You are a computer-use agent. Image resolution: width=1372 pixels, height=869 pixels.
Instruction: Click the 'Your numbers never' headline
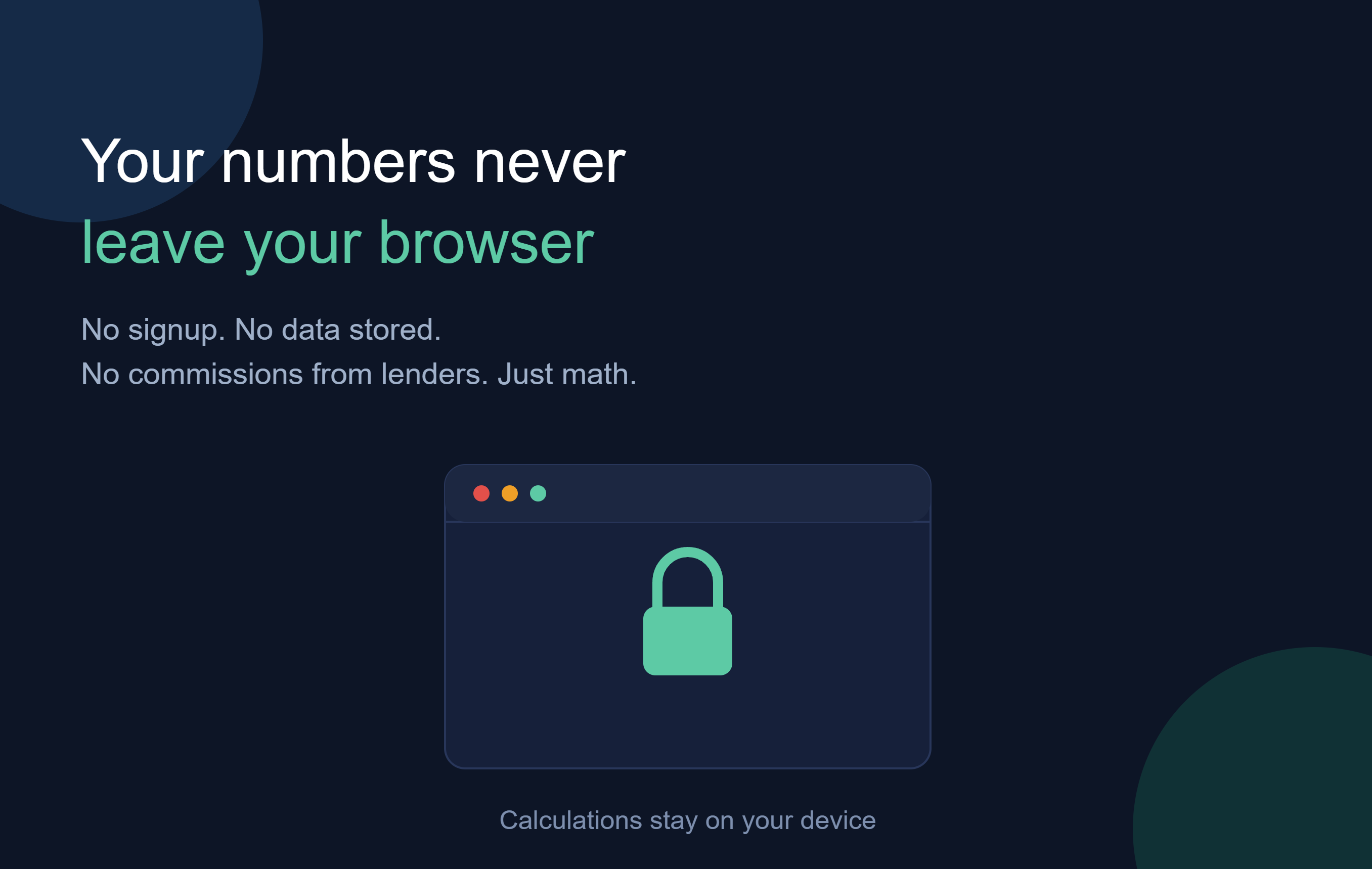point(353,162)
